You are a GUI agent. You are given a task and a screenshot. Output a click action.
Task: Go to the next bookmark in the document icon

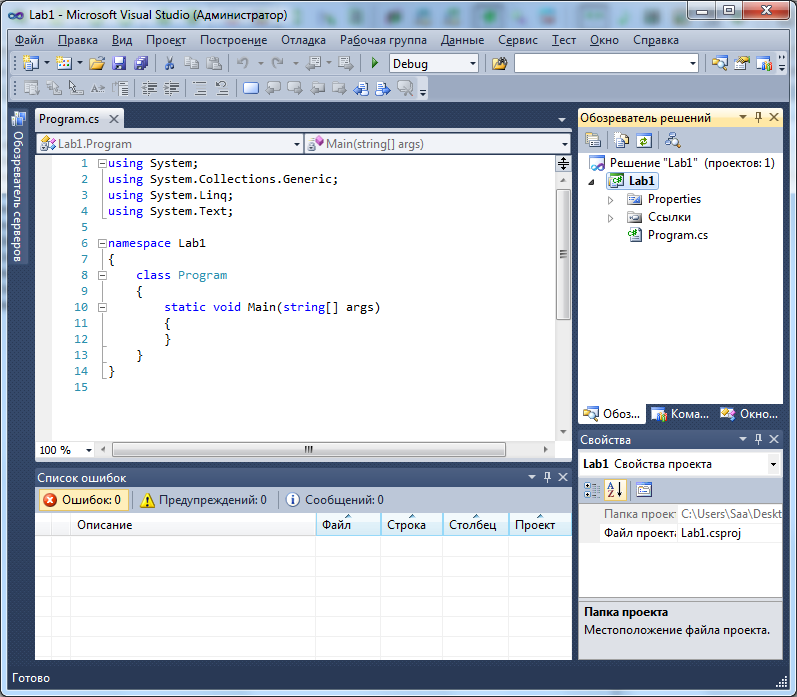click(383, 88)
